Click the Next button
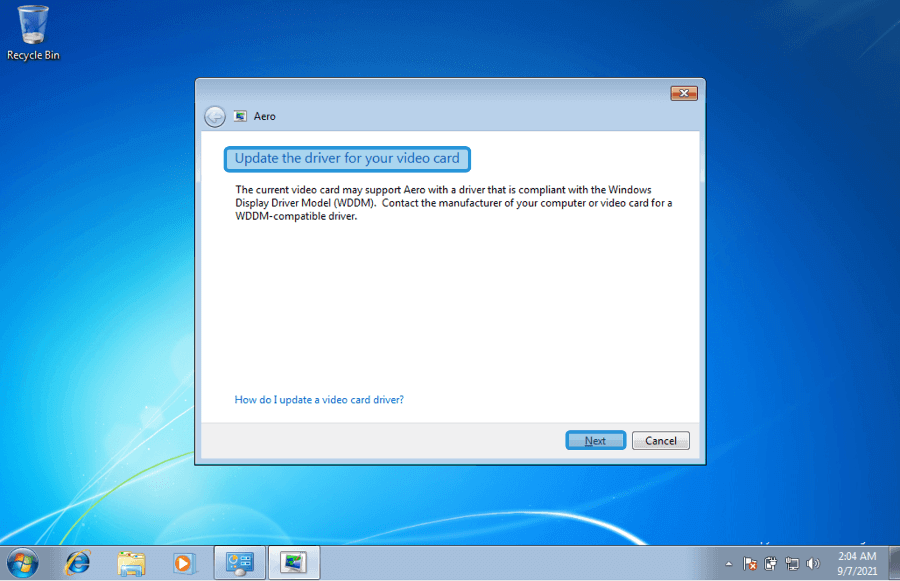 pyautogui.click(x=595, y=440)
